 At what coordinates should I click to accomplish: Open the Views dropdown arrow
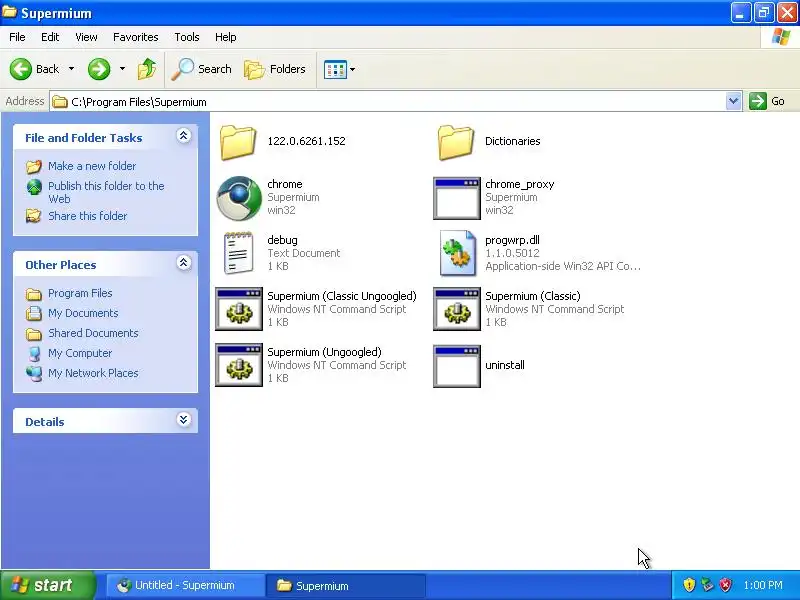pyautogui.click(x=352, y=69)
